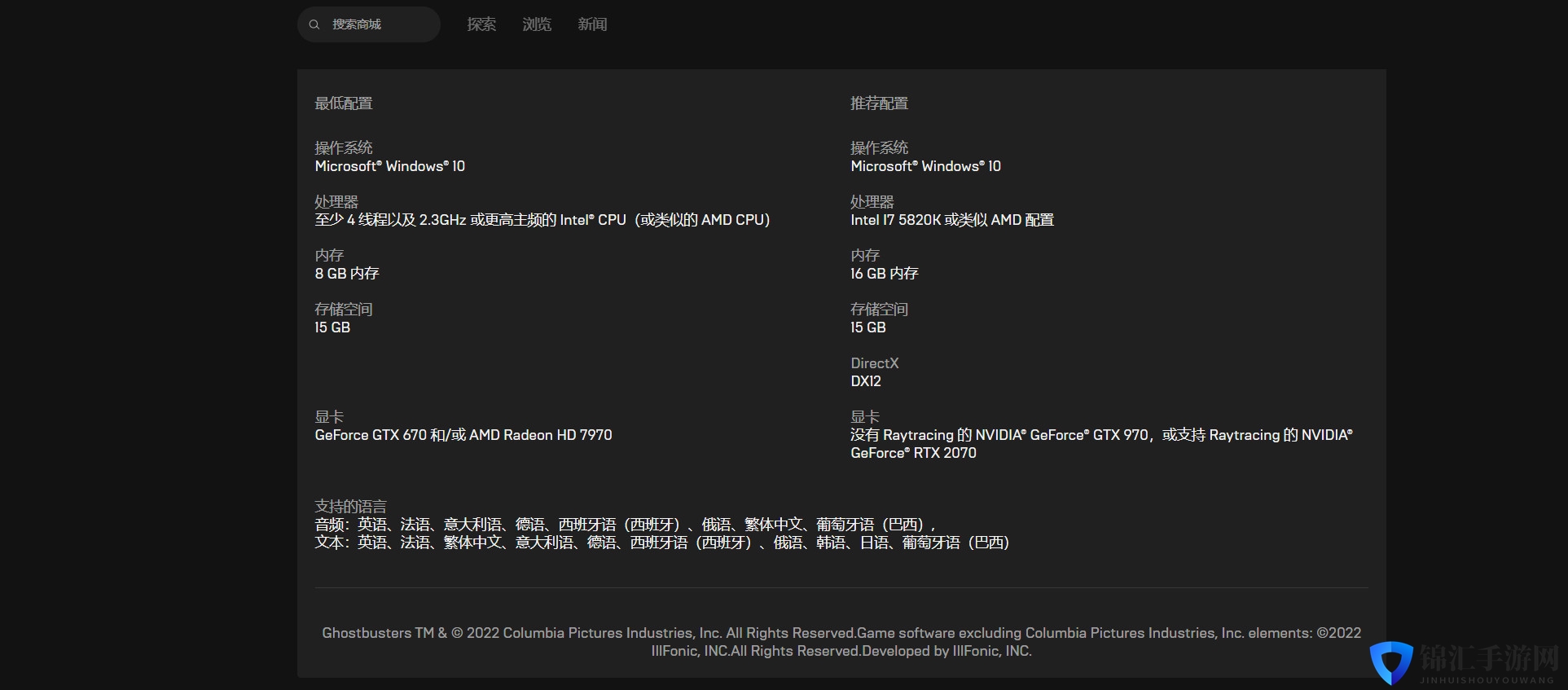The width and height of the screenshot is (1568, 690).
Task: Click minimum Microsoft Windows 10 text
Action: click(390, 166)
